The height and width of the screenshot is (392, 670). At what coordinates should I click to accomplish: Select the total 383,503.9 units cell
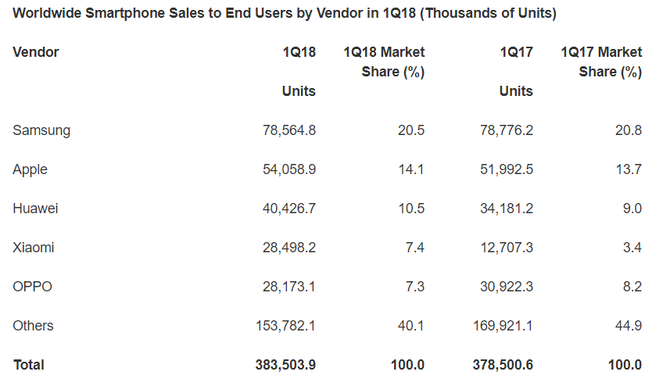[x=285, y=365]
